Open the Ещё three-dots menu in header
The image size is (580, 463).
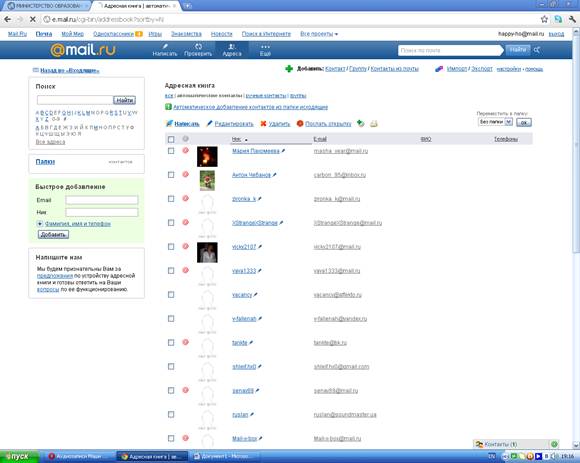click(x=265, y=50)
